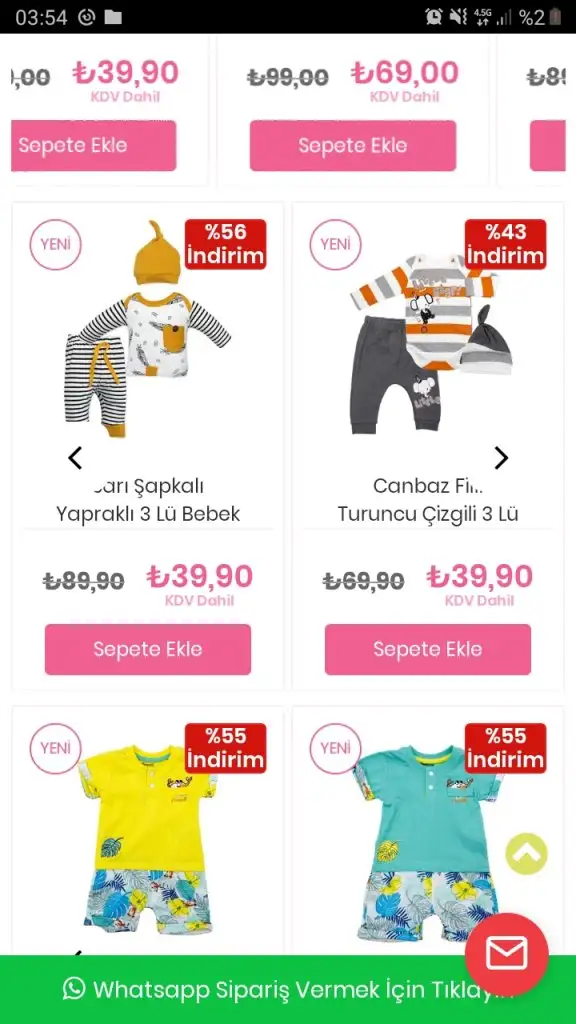Tap the %56 İndirim discount badge
The height and width of the screenshot is (1024, 576).
coord(225,244)
